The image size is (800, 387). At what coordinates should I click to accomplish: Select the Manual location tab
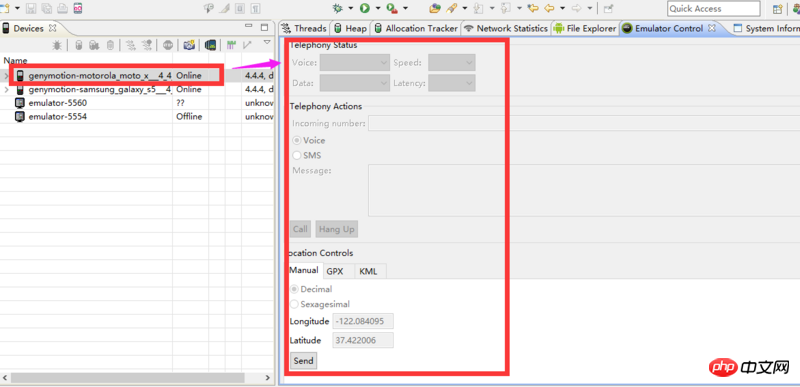(x=304, y=270)
